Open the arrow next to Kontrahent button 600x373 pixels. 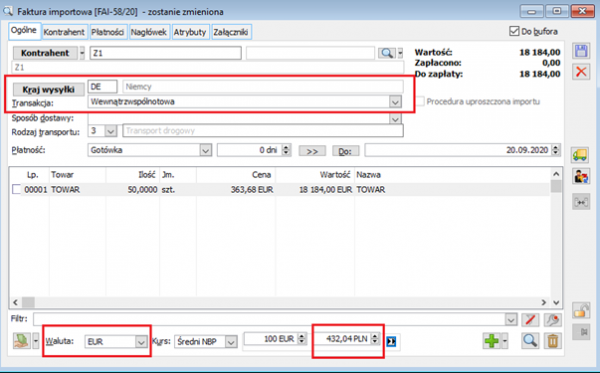coord(82,53)
